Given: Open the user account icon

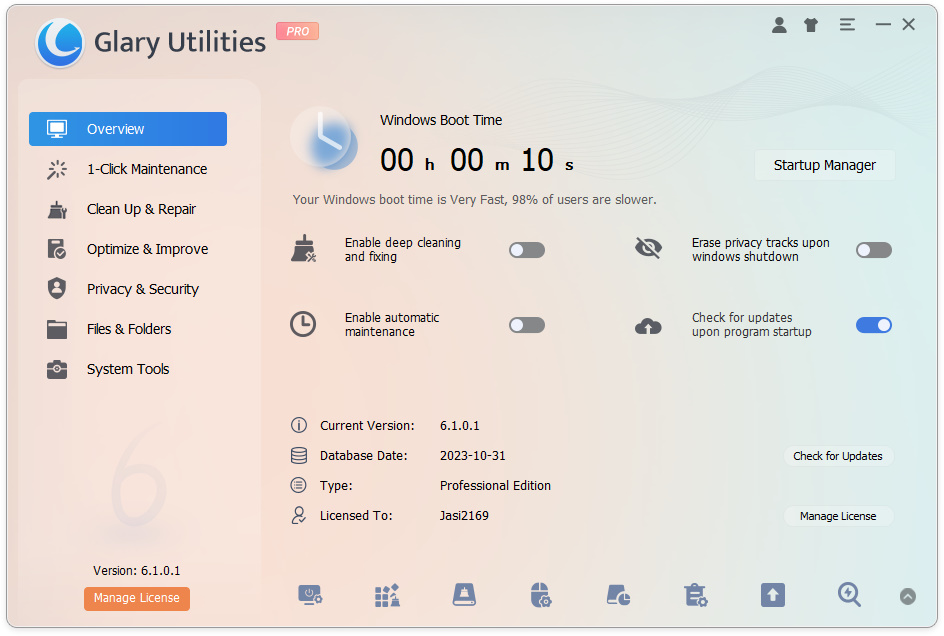Looking at the screenshot, I should (x=779, y=25).
